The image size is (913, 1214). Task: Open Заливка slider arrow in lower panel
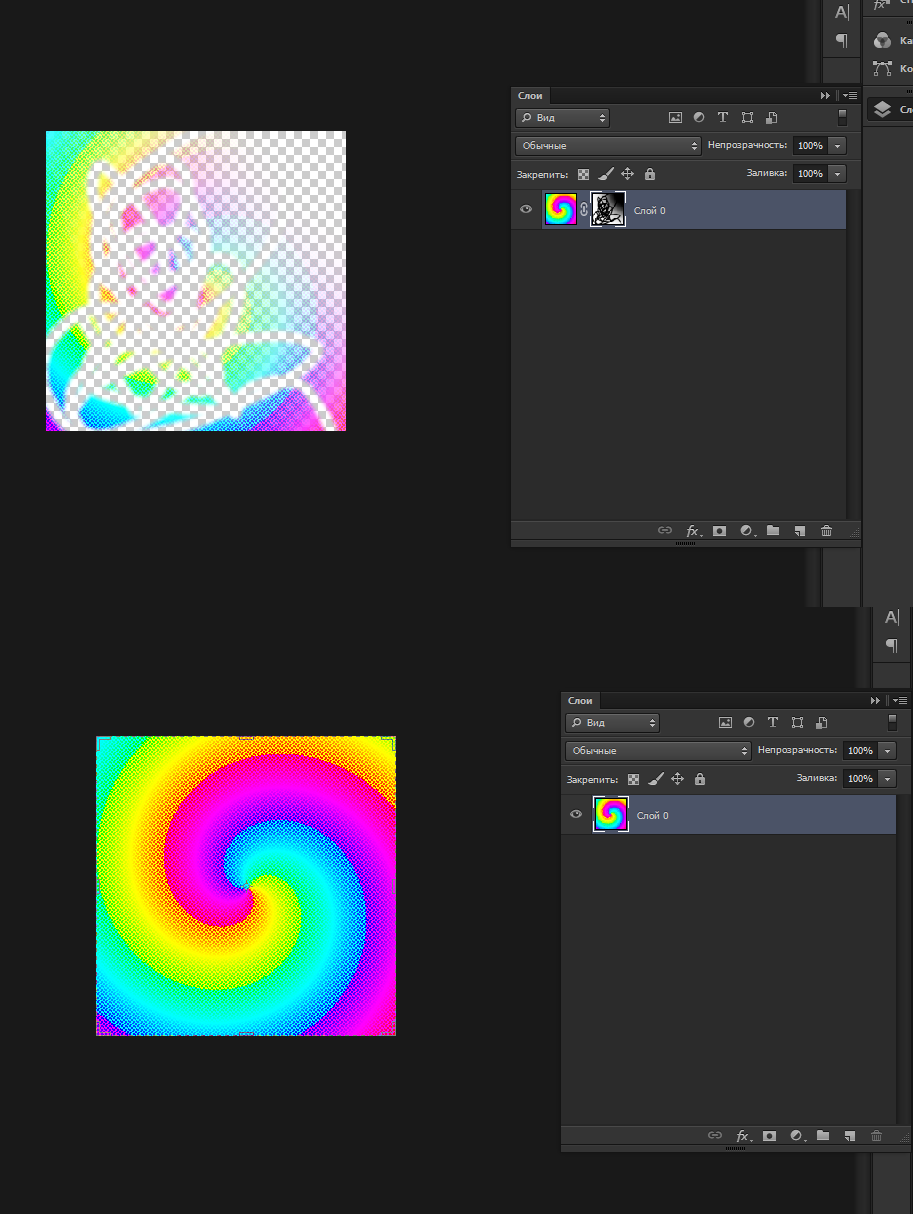coord(887,779)
